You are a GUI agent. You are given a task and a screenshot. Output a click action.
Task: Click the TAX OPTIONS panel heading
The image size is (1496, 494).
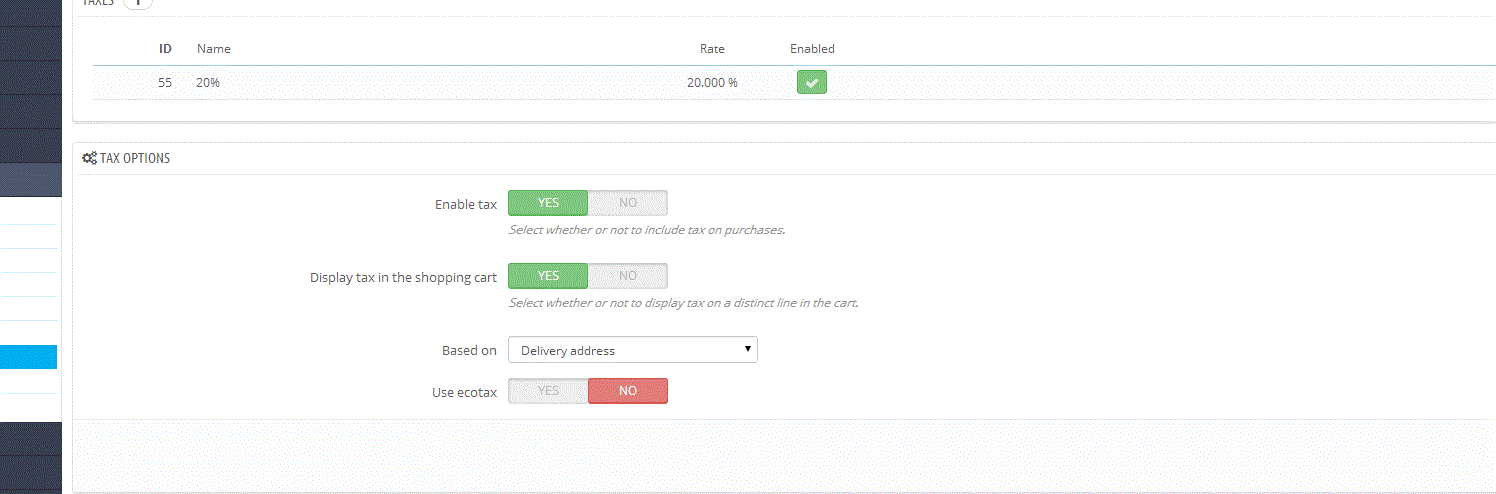(x=135, y=158)
